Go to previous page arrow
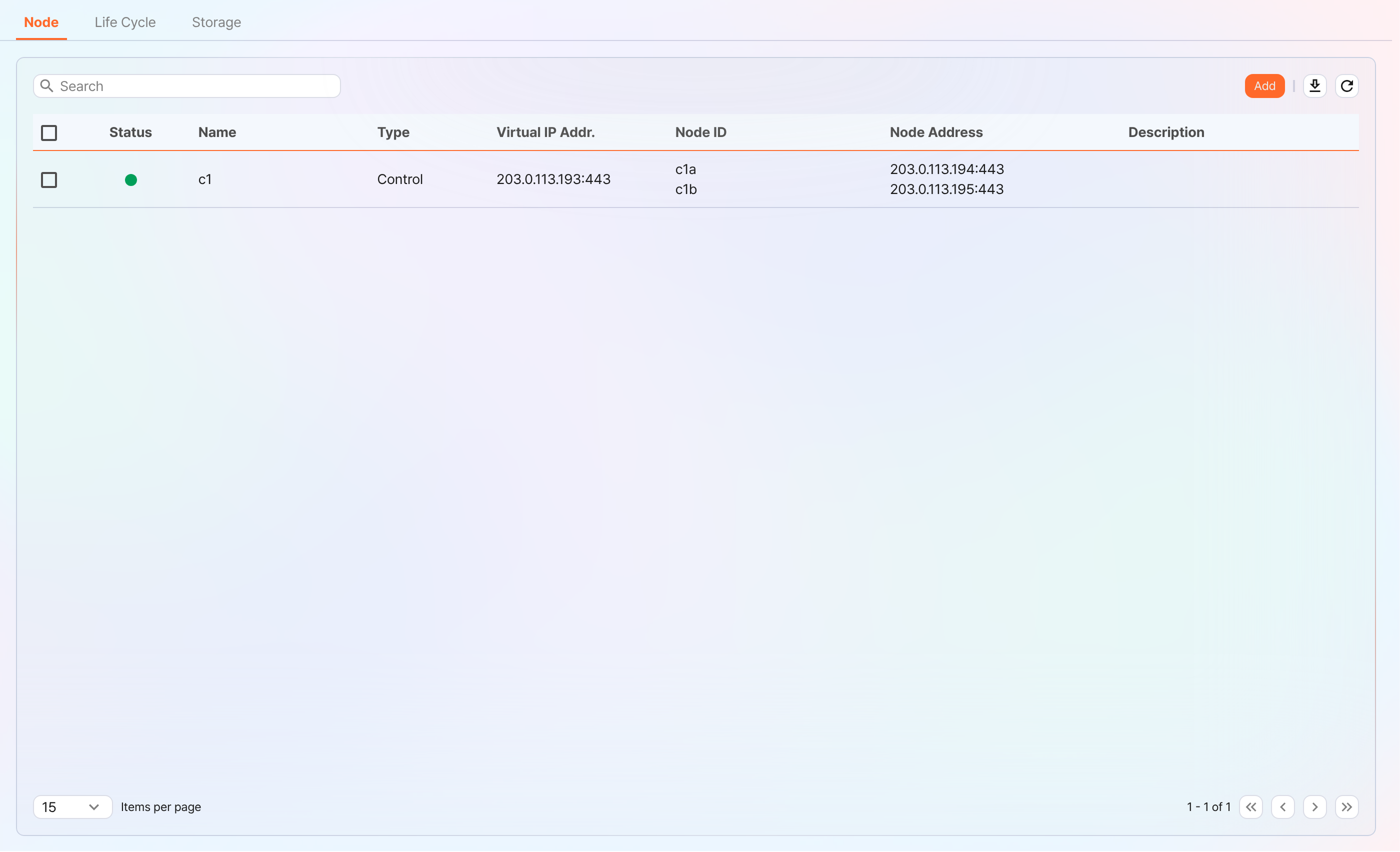Screen dimensions: 1400x852 (1283, 807)
